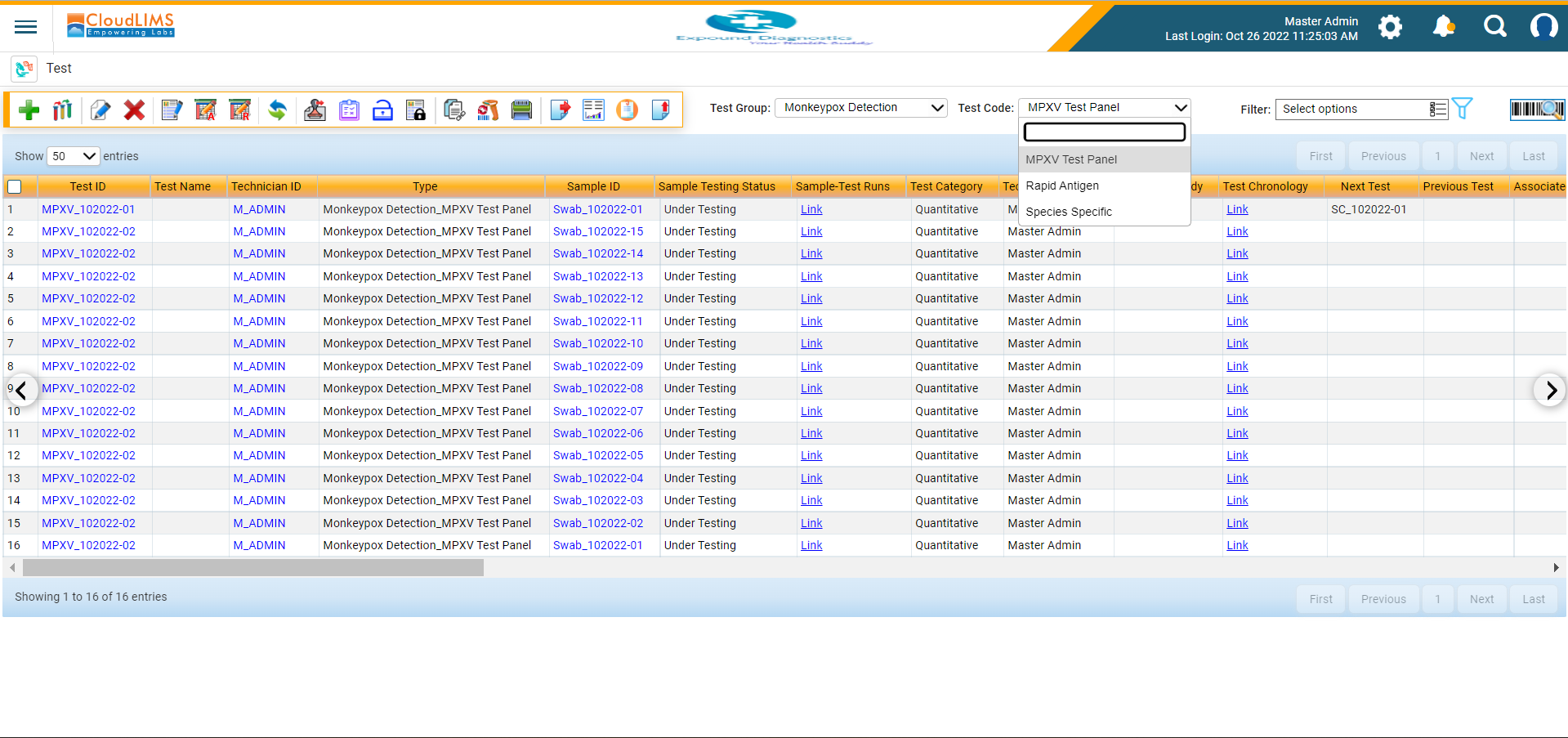Review results using the spreadsheet-R icon
Image resolution: width=1568 pixels, height=738 pixels.
[x=239, y=110]
